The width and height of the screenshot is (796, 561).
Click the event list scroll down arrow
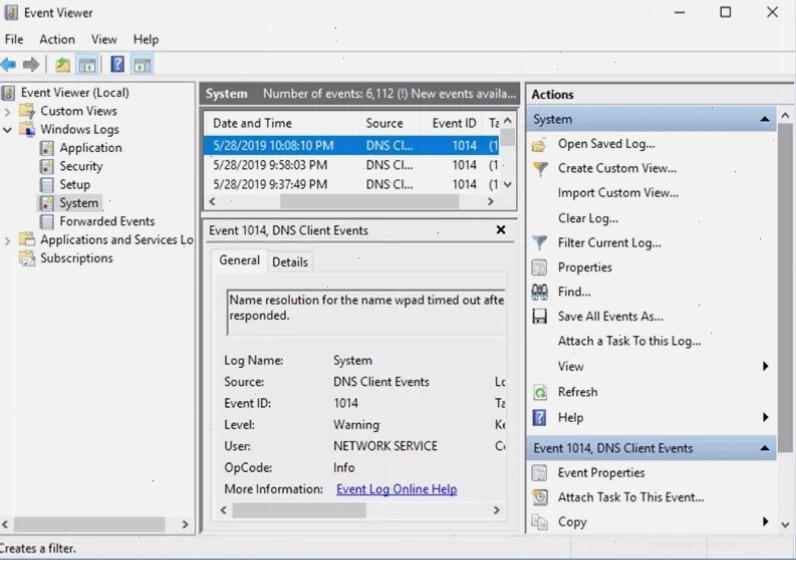tap(507, 185)
